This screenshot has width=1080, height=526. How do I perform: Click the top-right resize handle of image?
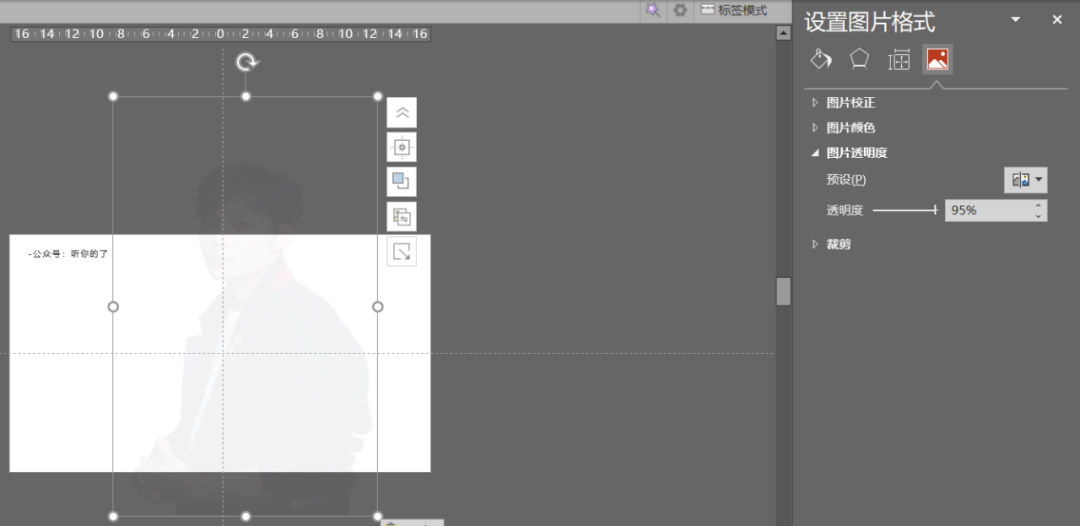[x=377, y=96]
